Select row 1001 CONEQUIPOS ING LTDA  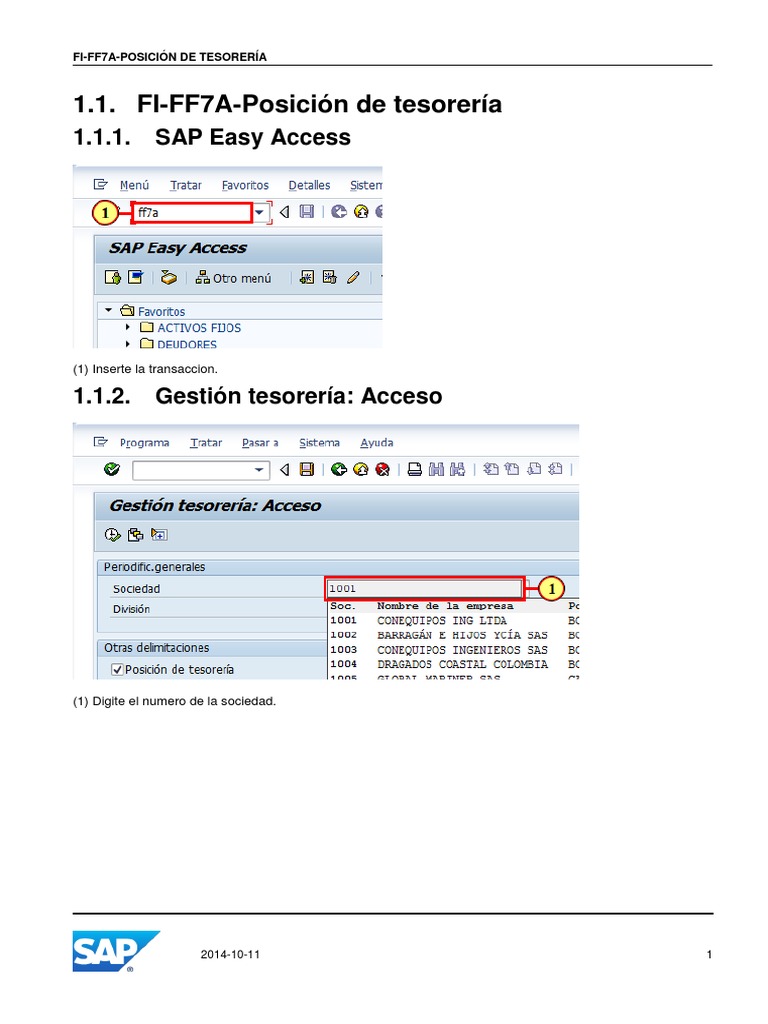click(x=453, y=620)
